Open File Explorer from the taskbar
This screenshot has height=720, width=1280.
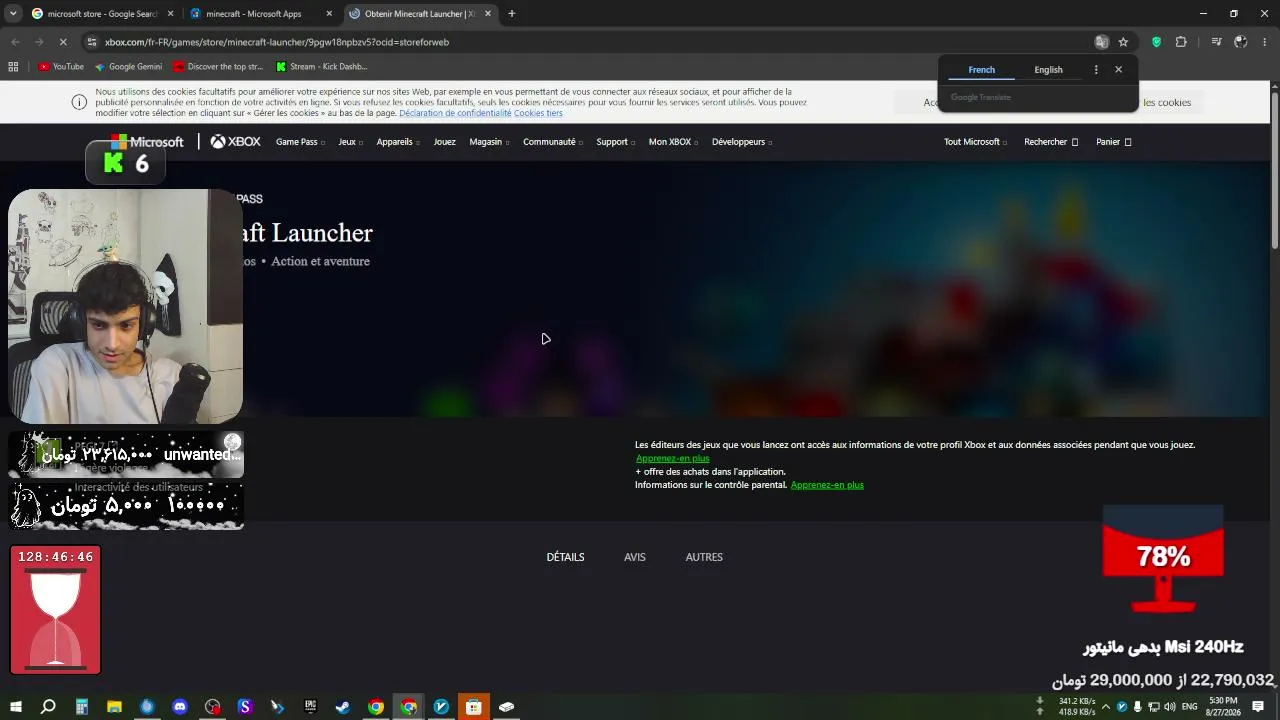pos(114,707)
